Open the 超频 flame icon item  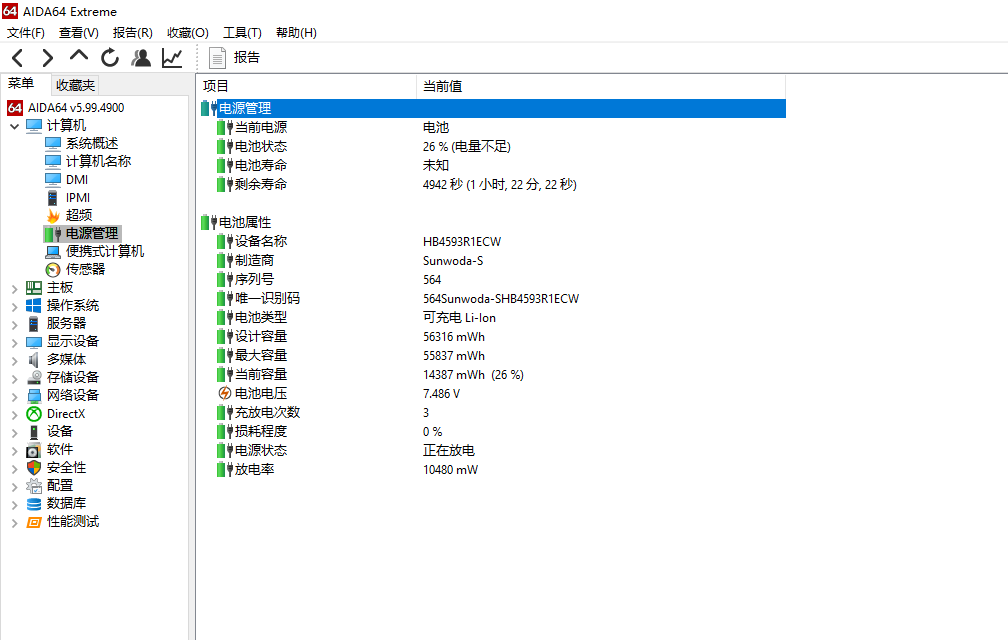tap(53, 215)
